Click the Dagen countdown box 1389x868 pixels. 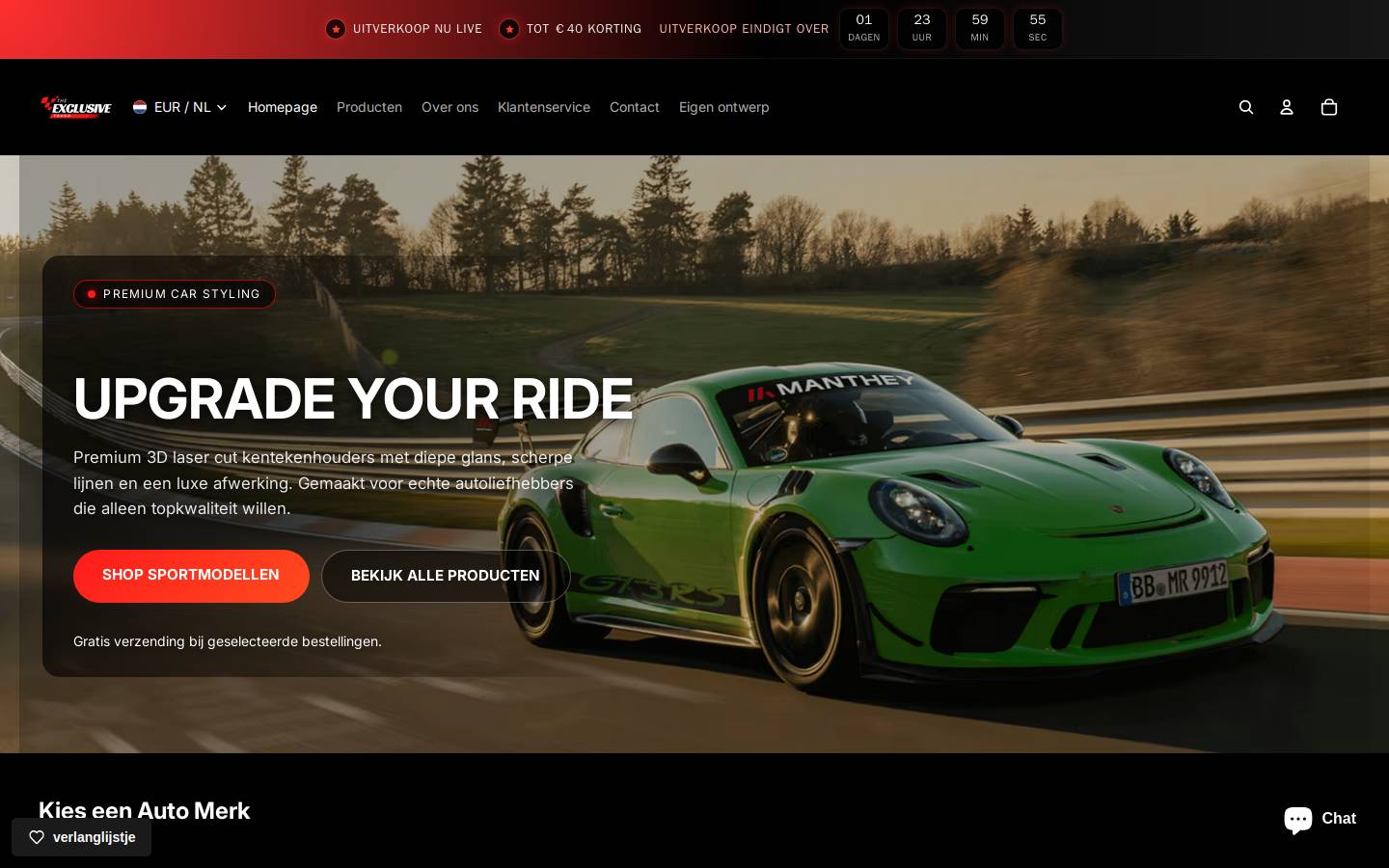tap(864, 29)
